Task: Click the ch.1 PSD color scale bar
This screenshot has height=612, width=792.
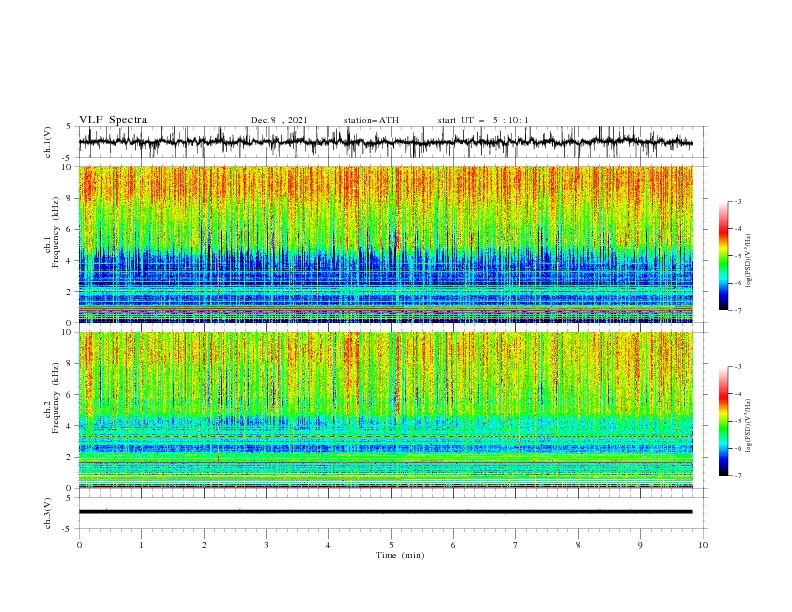Action: (x=723, y=256)
